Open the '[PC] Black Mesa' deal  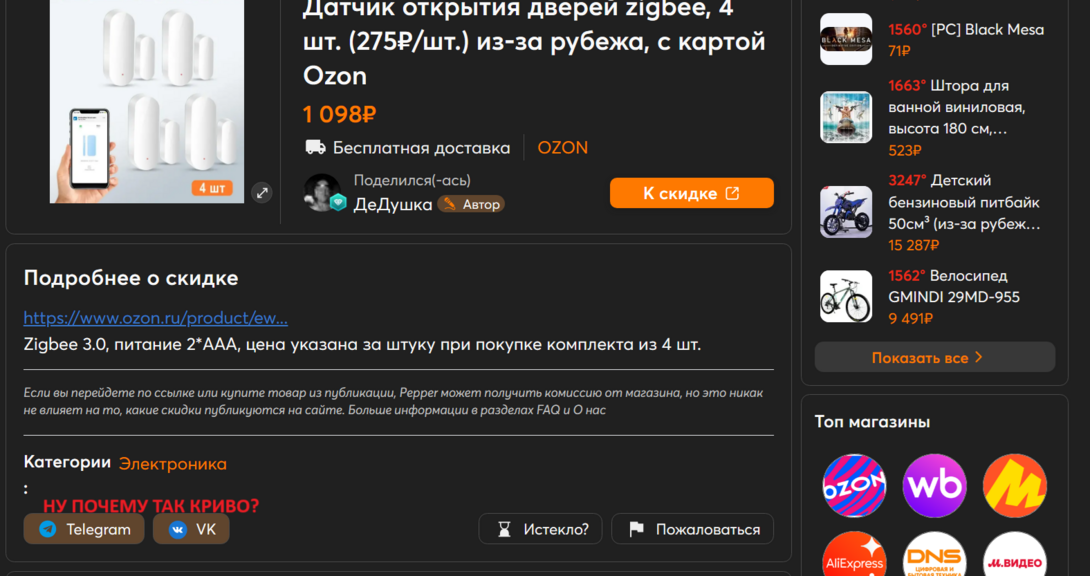(x=987, y=30)
